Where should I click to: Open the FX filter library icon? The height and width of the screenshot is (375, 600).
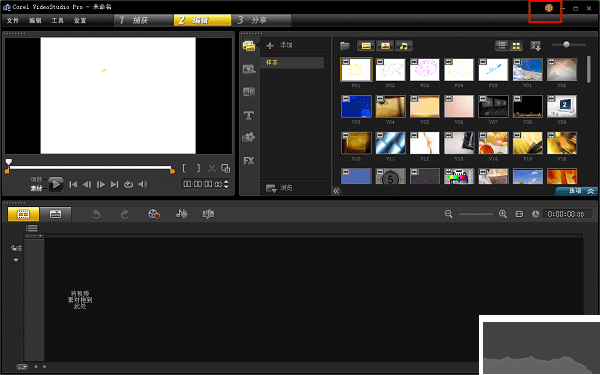click(x=249, y=161)
